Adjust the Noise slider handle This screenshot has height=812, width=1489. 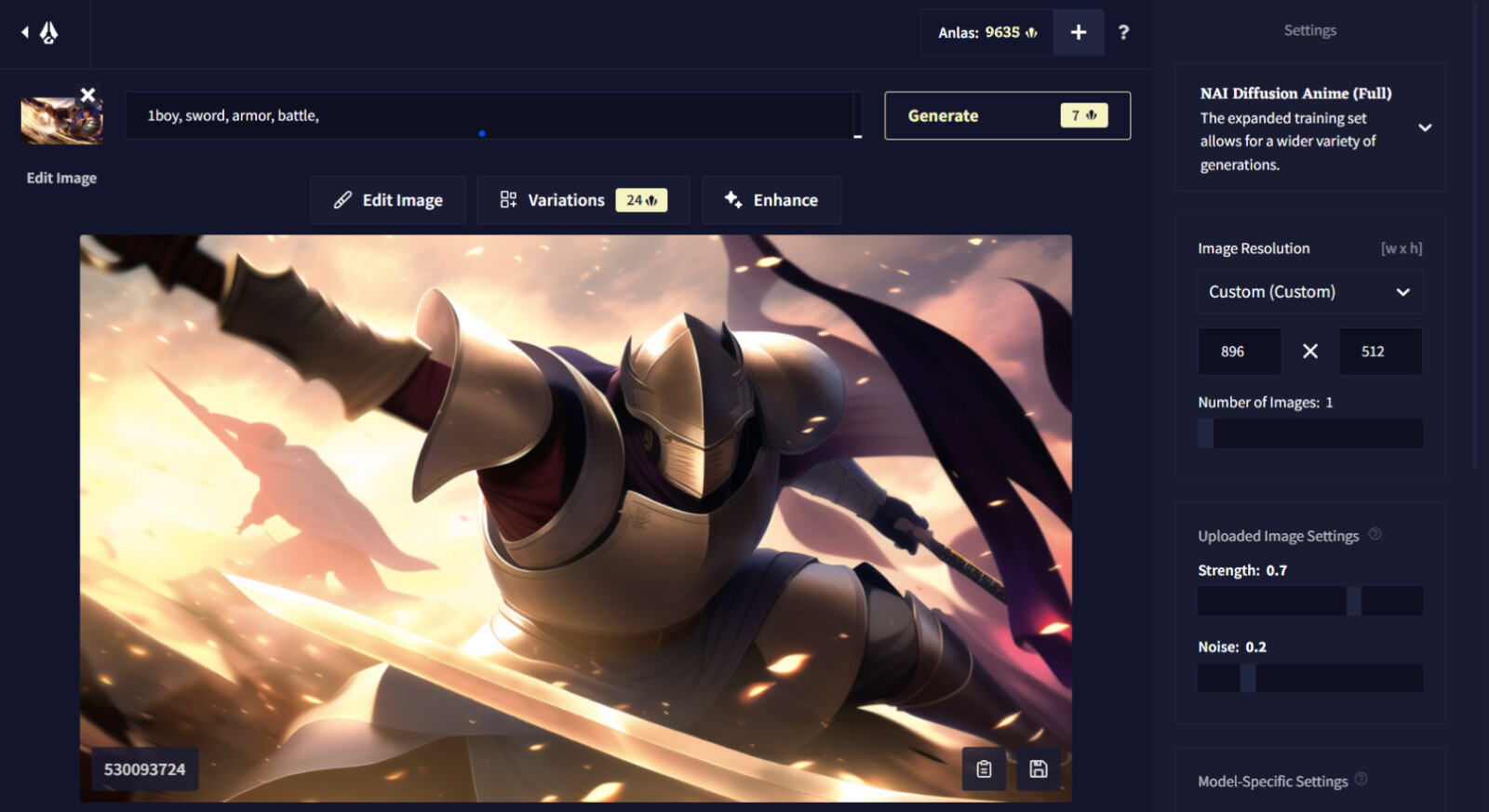pos(1247,678)
